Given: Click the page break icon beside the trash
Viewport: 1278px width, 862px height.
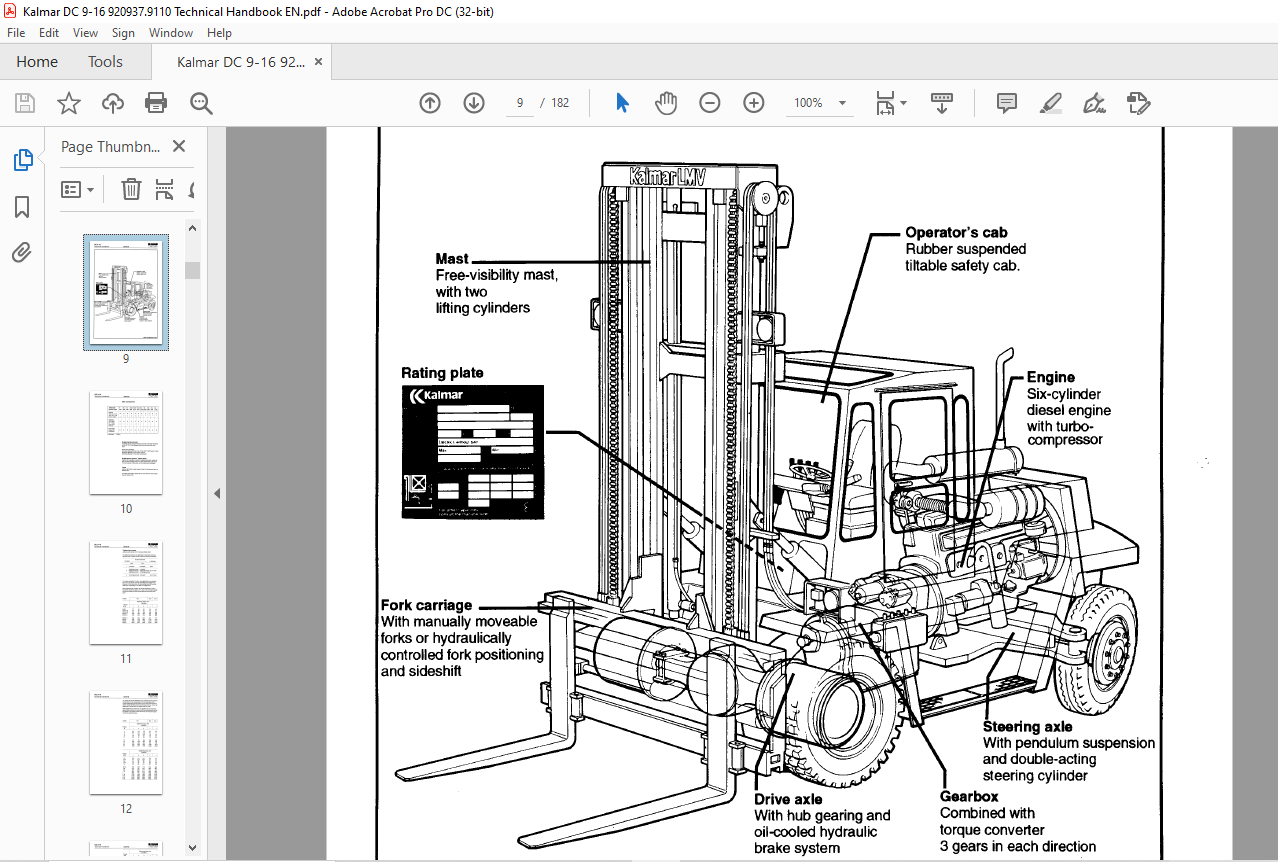Looking at the screenshot, I should 165,189.
